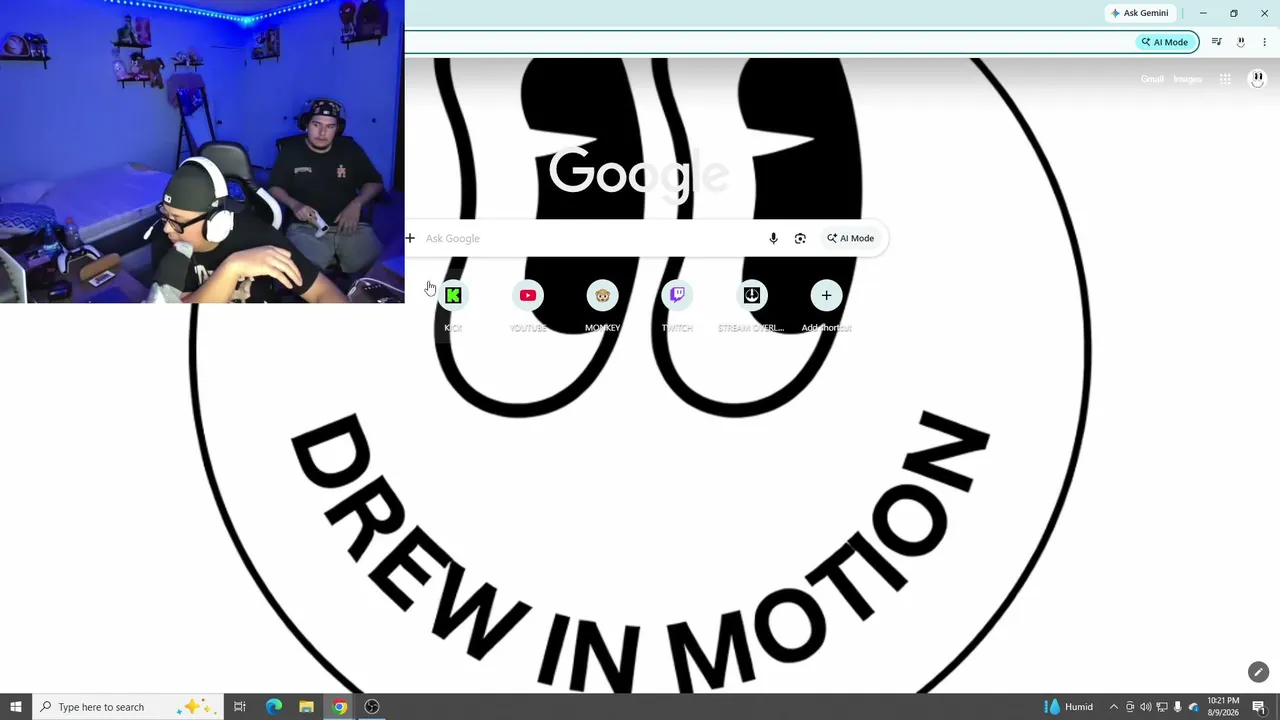Viewport: 1280px width, 720px height.
Task: Click the Customize Chrome pencil button
Action: pyautogui.click(x=1258, y=672)
